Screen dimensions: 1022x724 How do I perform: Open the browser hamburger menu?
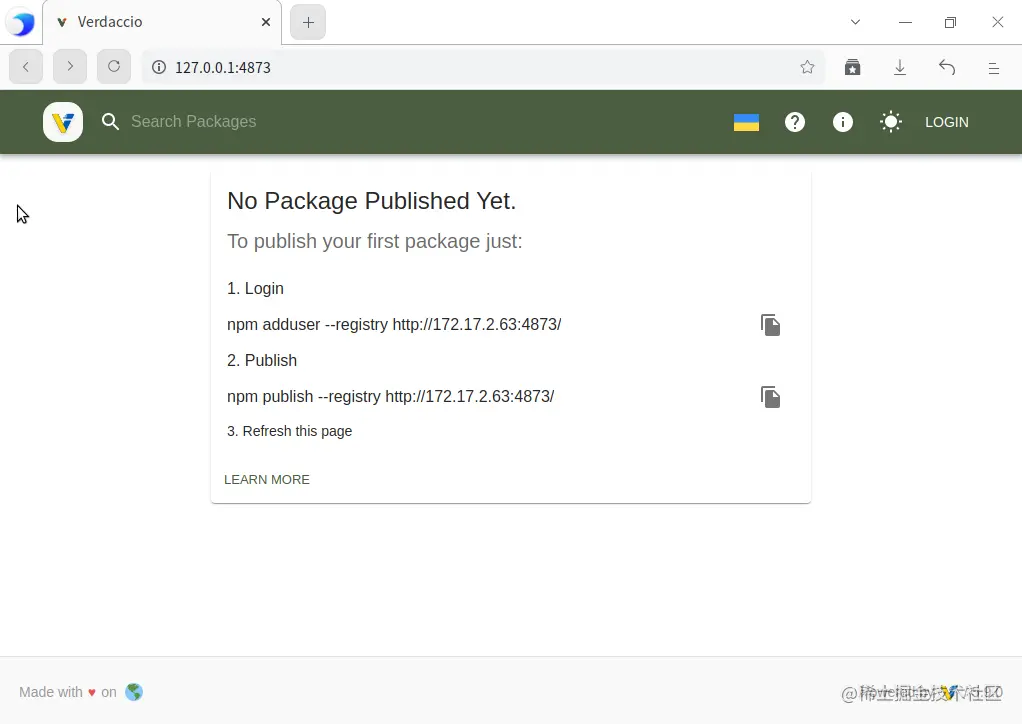pos(993,68)
